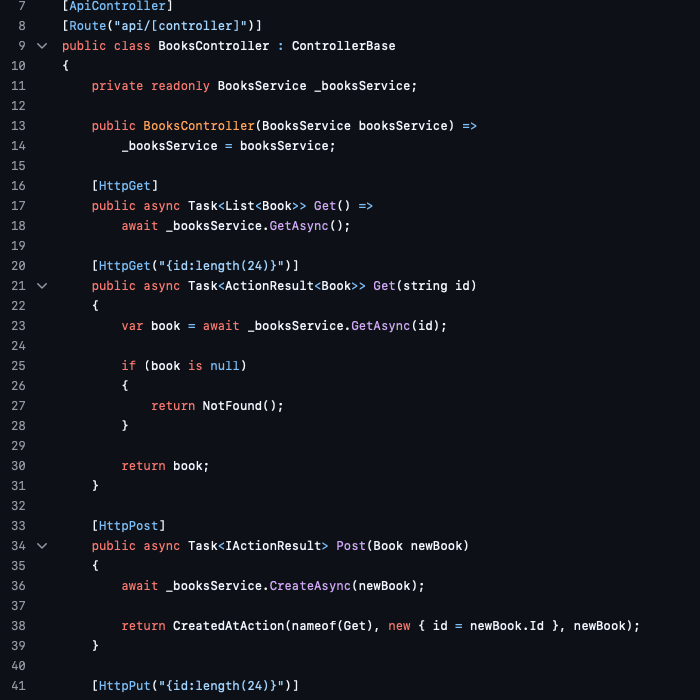Collapse the BooksController class fold chevron
Viewport: 700px width, 700px height.
41,46
